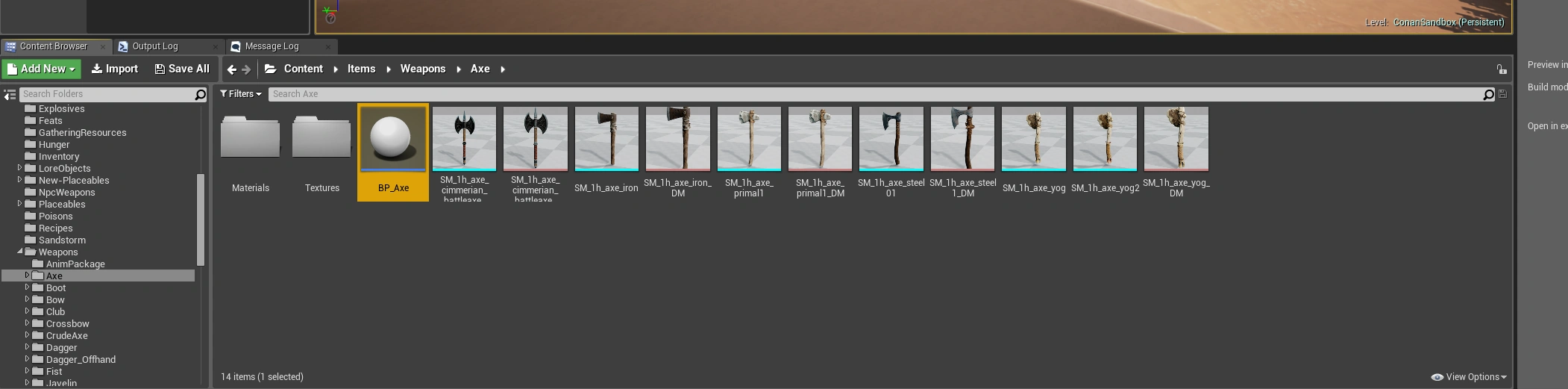Expand arrow after Content breadcrumb
Image resolution: width=1568 pixels, height=389 pixels.
point(336,69)
